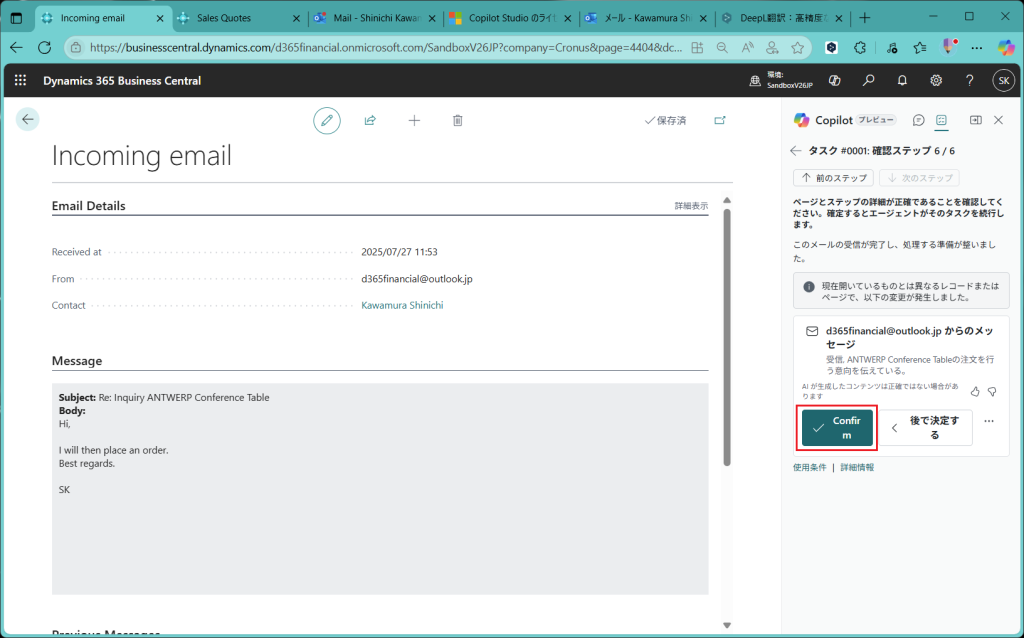Start Read aloud from the address bar
This screenshot has width=1024, height=638.
click(x=747, y=48)
